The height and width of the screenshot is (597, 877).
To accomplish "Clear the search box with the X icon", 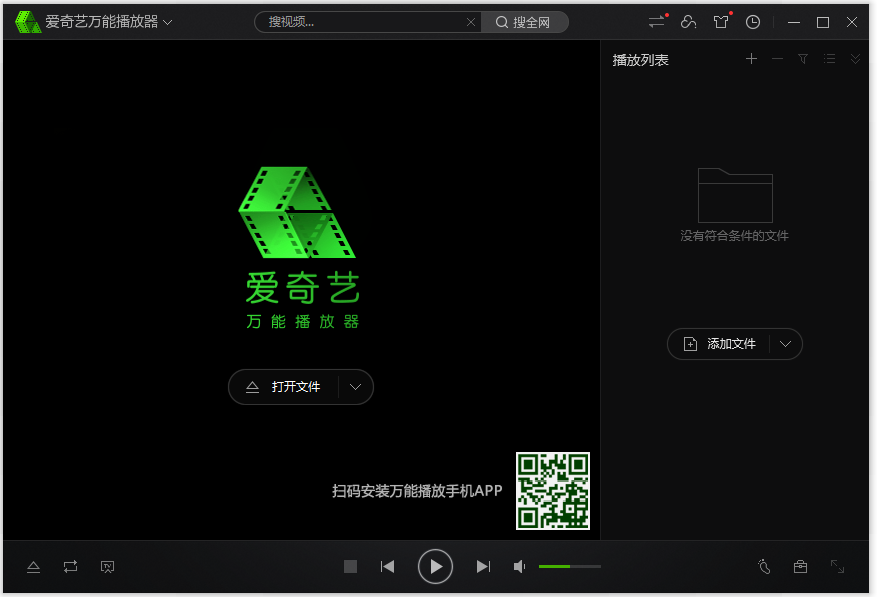I will (x=471, y=22).
